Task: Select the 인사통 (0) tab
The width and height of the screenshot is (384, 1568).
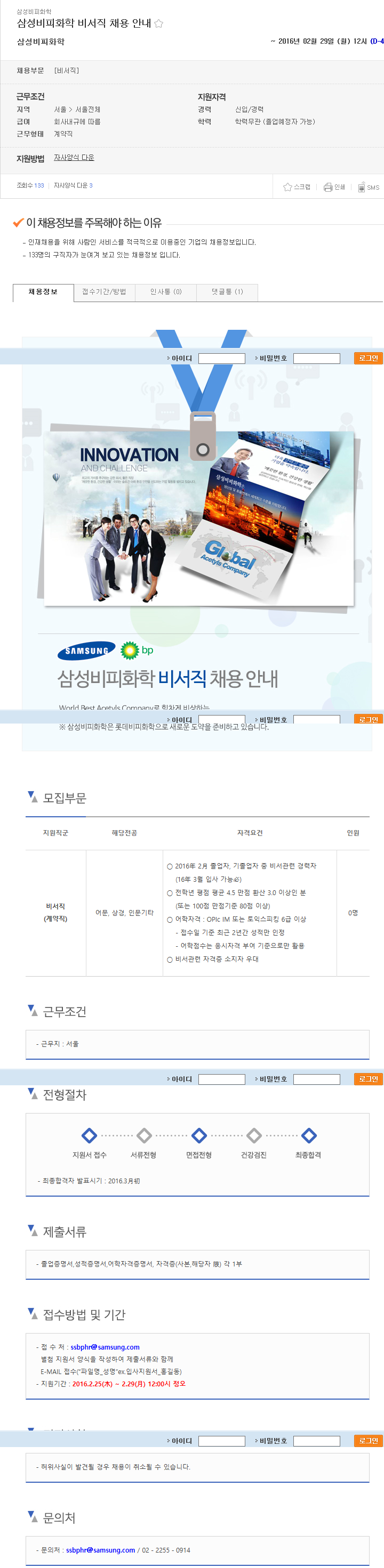Action: [166, 292]
